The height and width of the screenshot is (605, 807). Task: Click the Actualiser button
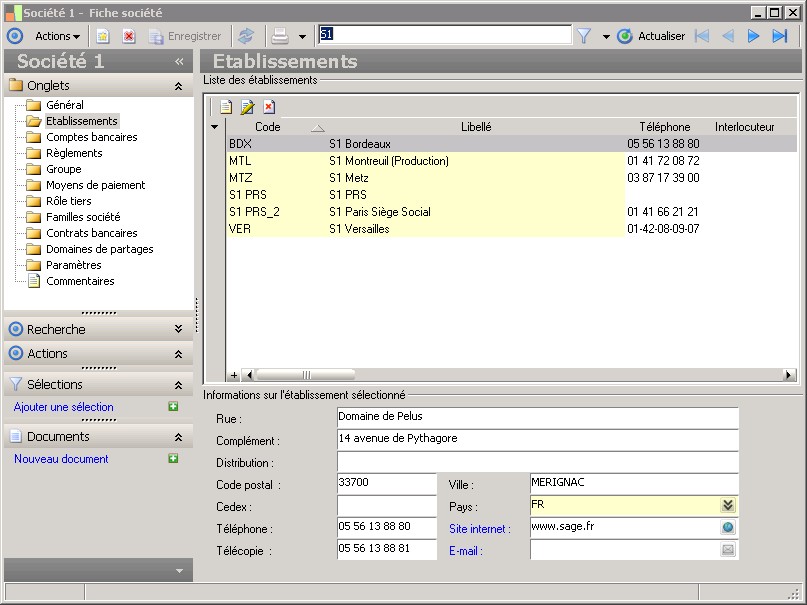[x=651, y=36]
